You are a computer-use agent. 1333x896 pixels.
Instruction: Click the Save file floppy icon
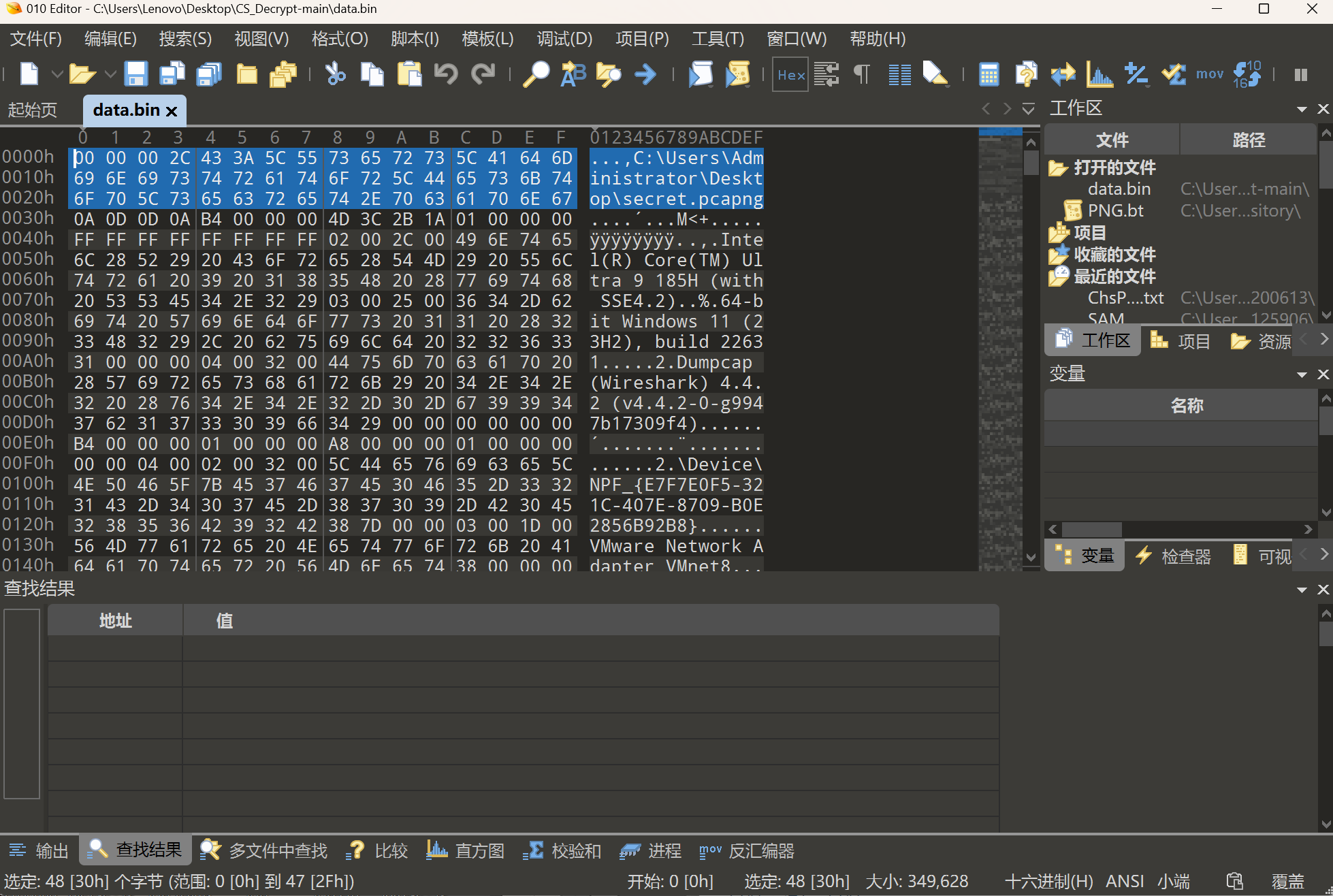point(135,74)
